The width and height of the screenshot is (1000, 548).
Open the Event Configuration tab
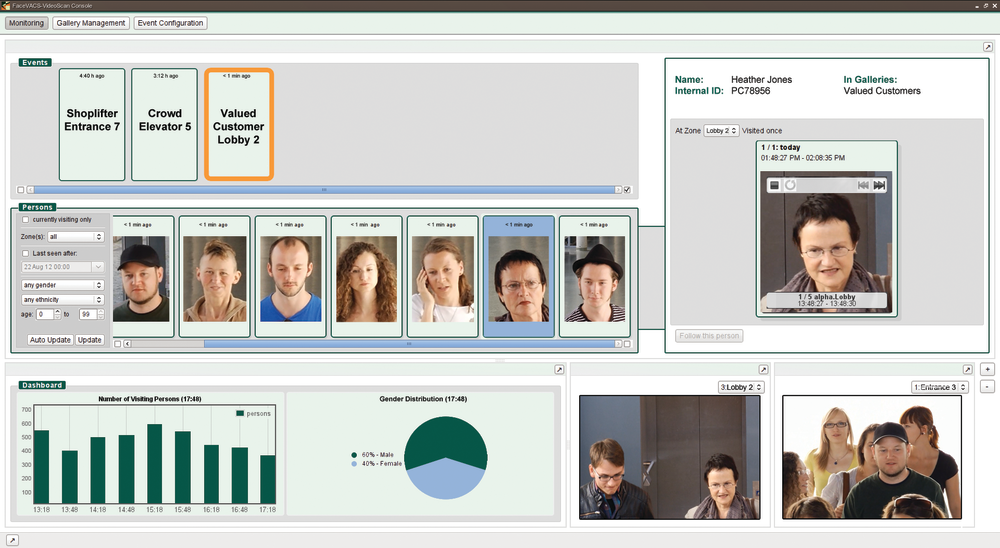pos(170,23)
